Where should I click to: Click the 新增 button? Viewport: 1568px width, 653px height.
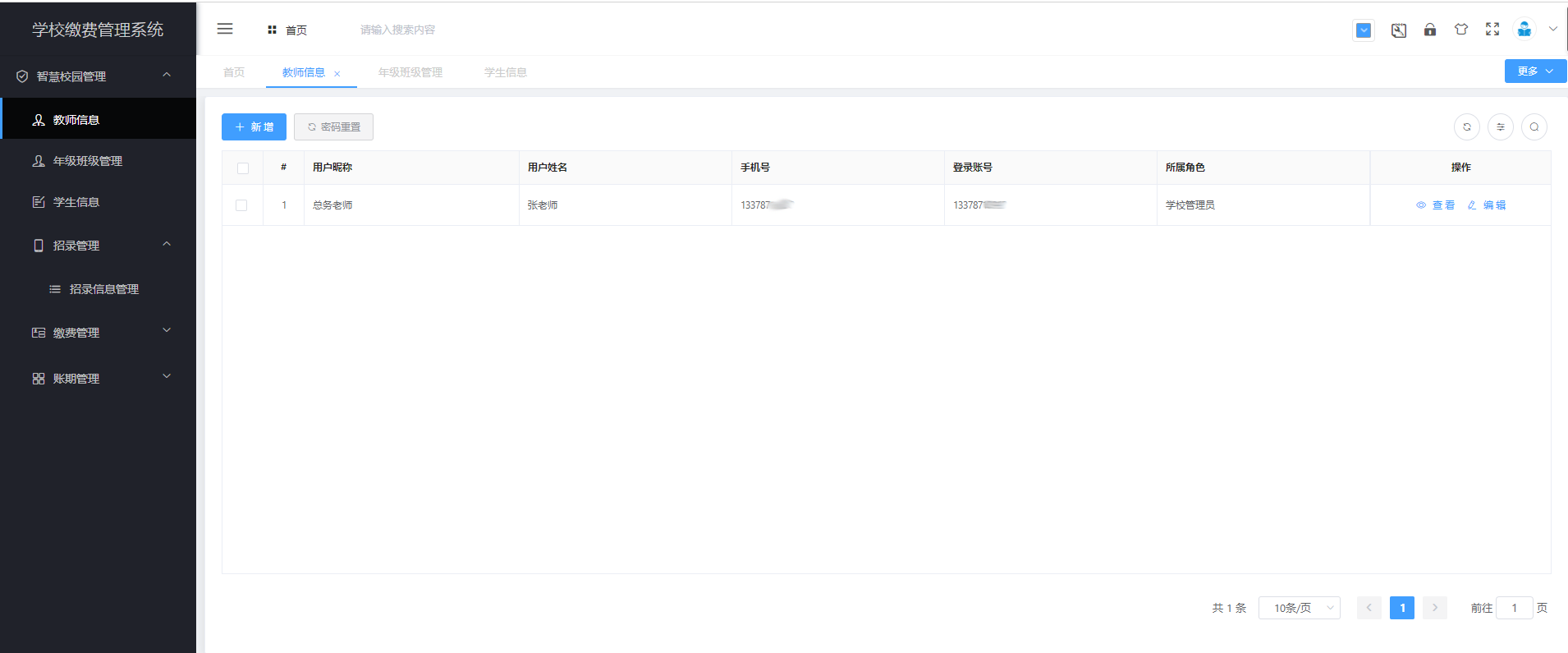(x=254, y=127)
